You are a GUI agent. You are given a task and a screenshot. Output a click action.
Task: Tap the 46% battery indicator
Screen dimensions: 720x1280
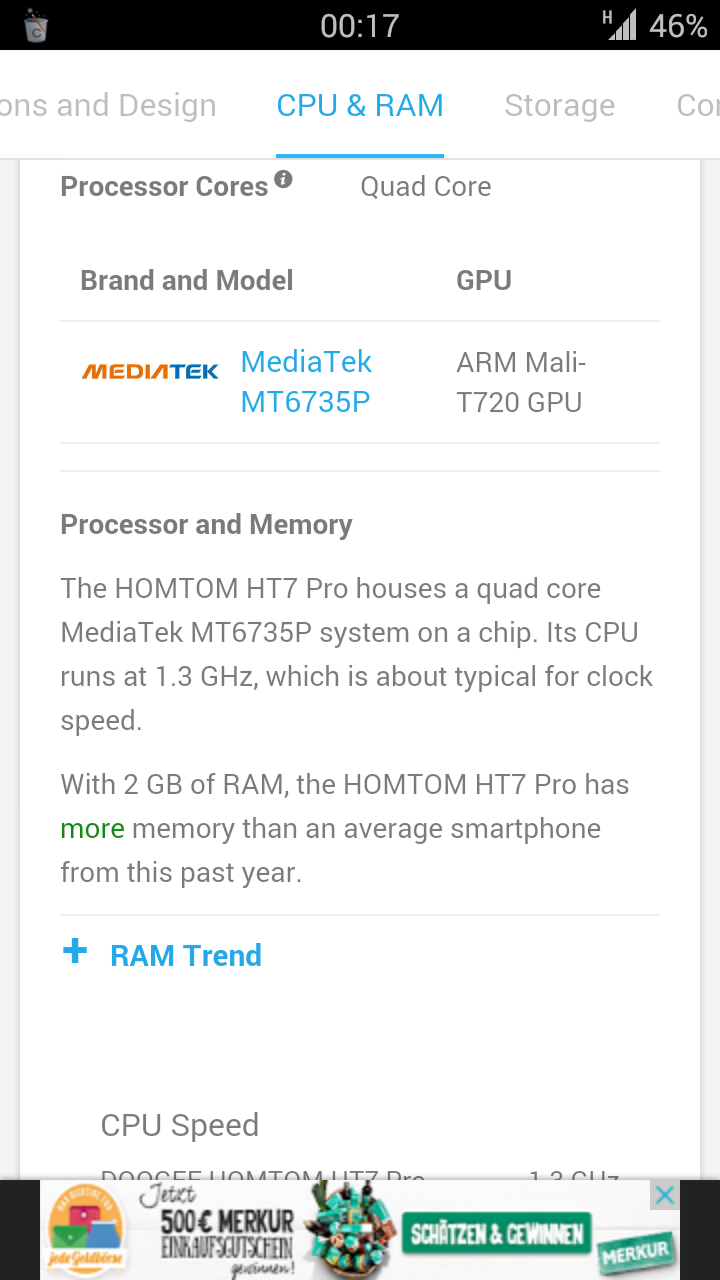678,26
